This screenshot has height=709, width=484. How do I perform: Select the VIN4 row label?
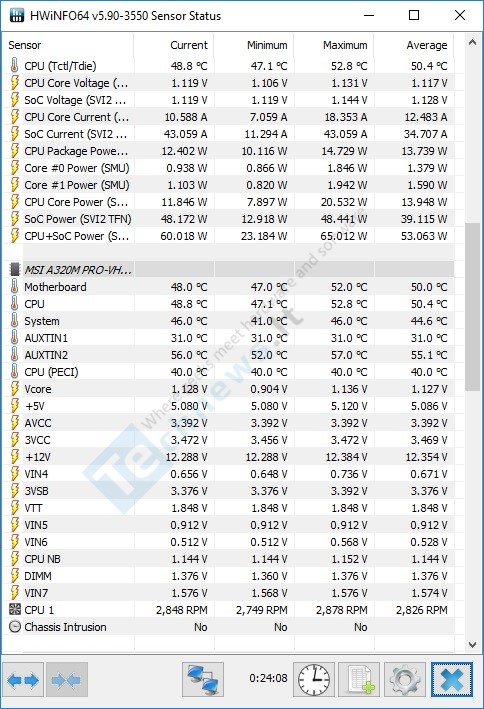tap(36, 474)
